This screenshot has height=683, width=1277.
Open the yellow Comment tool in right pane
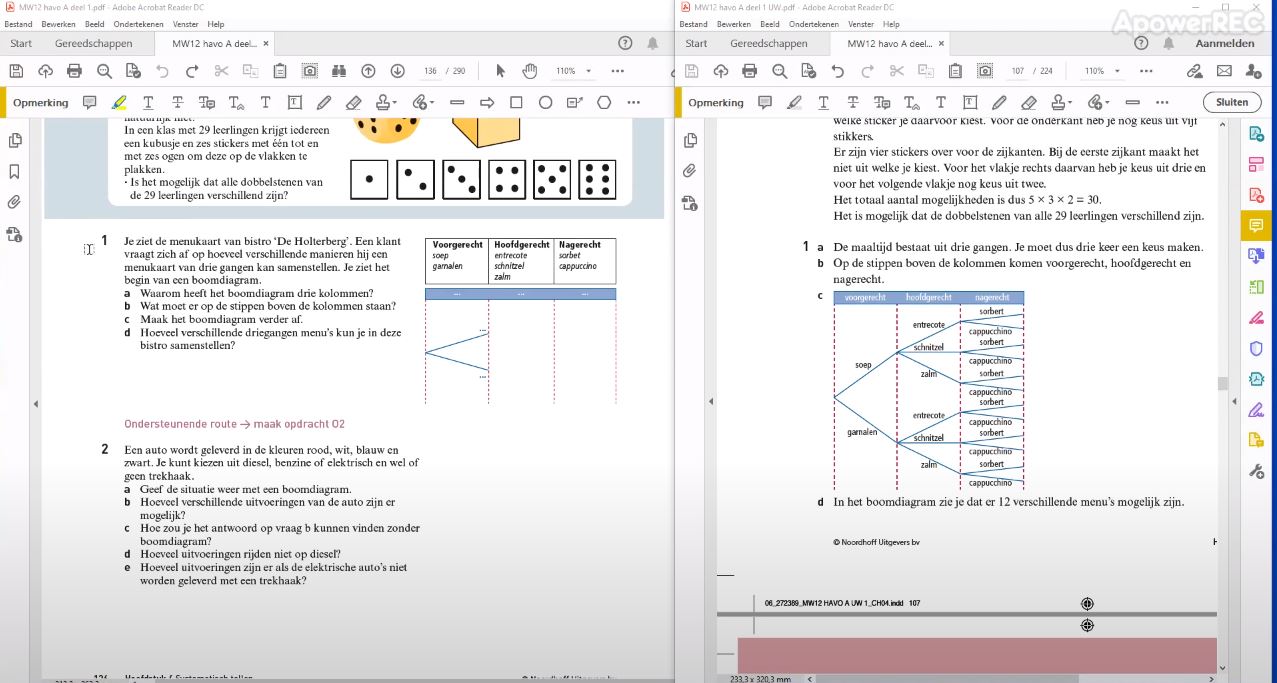[1257, 225]
